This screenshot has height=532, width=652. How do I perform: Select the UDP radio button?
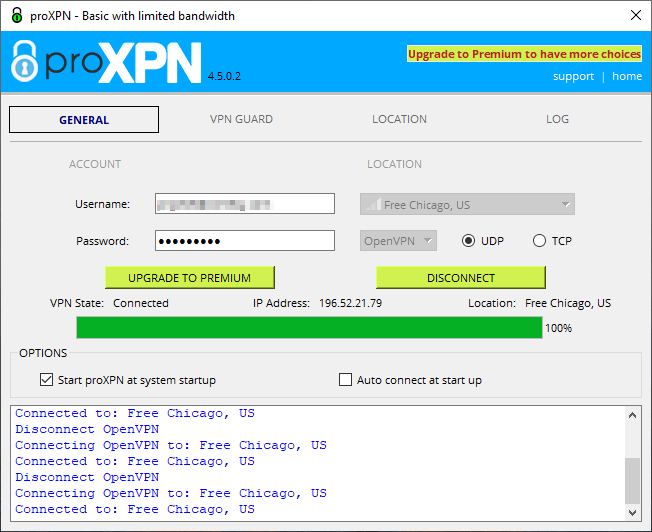click(468, 241)
